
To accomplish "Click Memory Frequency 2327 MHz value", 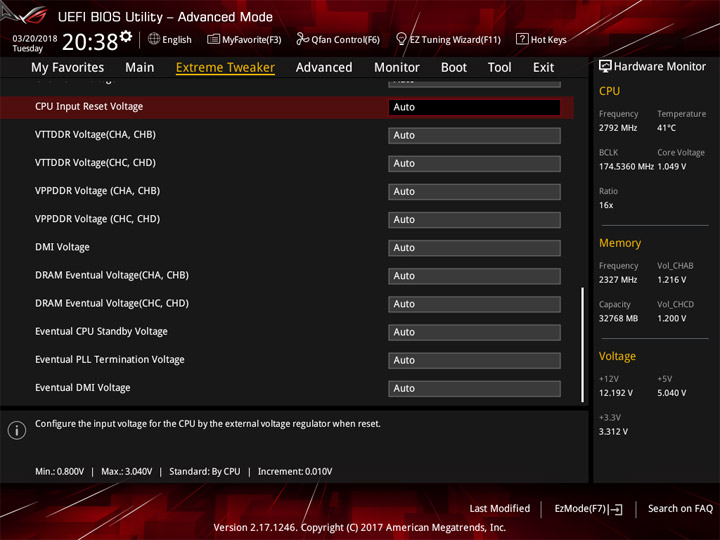I will pos(618,280).
